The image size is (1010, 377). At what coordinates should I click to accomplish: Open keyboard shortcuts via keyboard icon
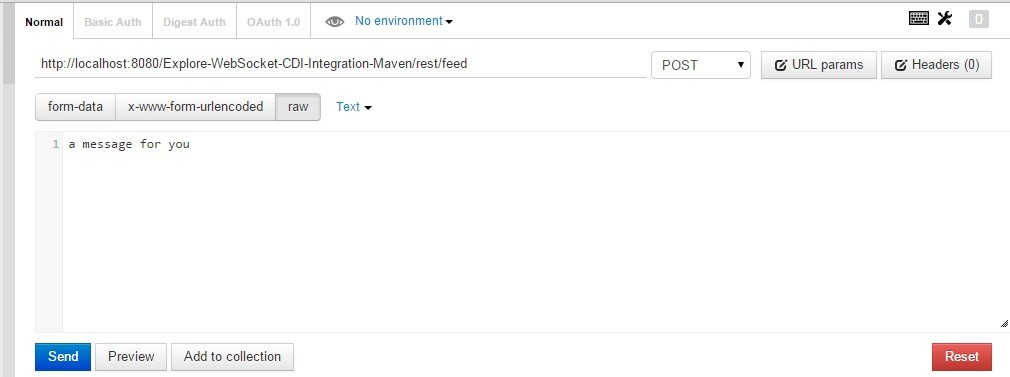tap(919, 18)
